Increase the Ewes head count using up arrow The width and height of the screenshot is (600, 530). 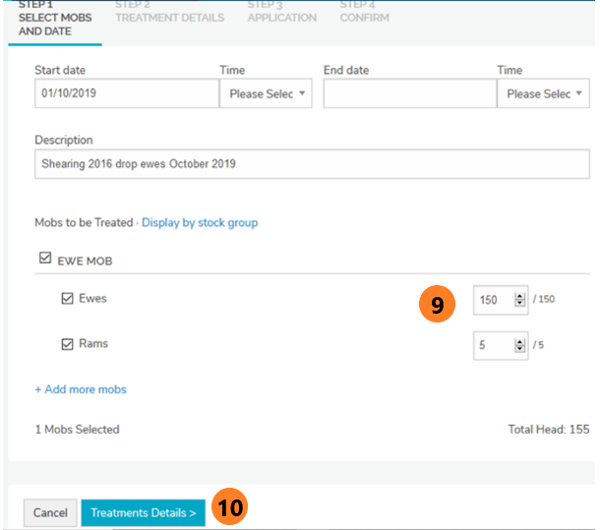tap(519, 296)
